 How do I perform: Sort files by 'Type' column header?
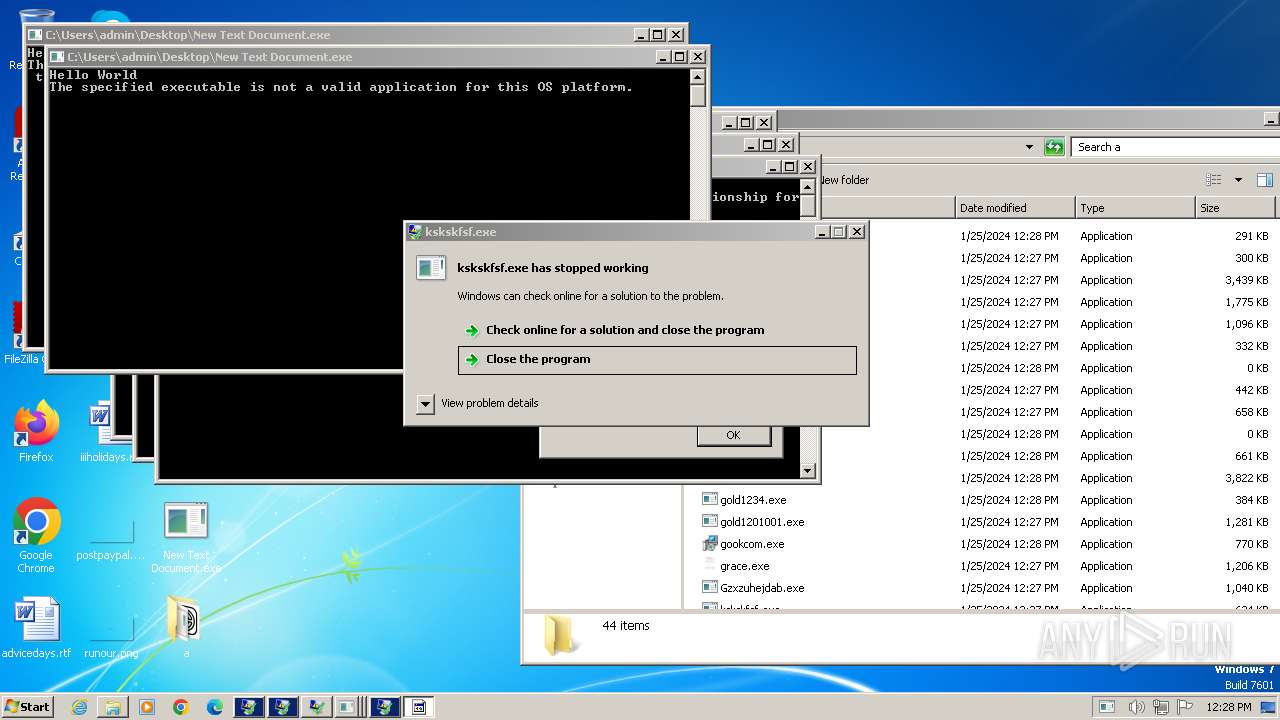1135,208
